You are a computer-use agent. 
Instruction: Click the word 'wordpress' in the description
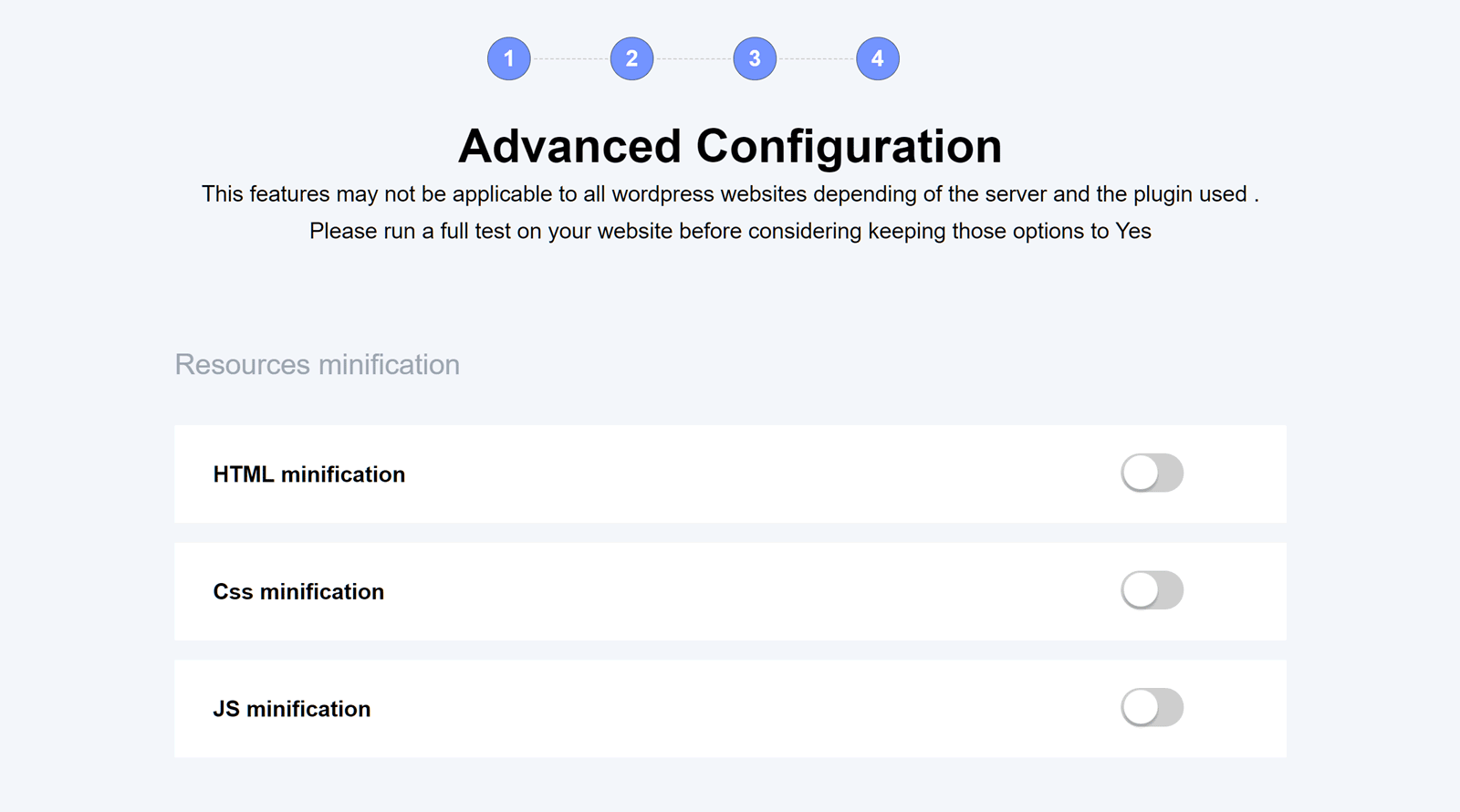point(662,194)
